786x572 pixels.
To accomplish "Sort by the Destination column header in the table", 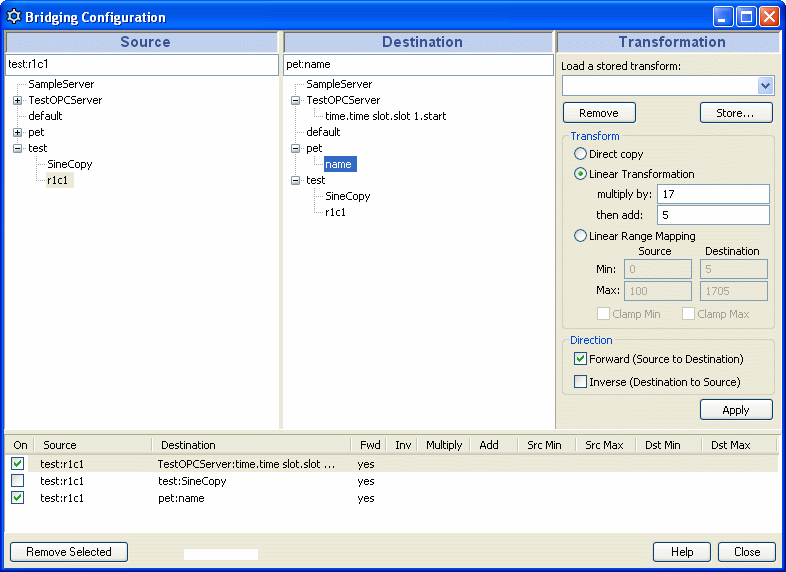I will coord(251,445).
